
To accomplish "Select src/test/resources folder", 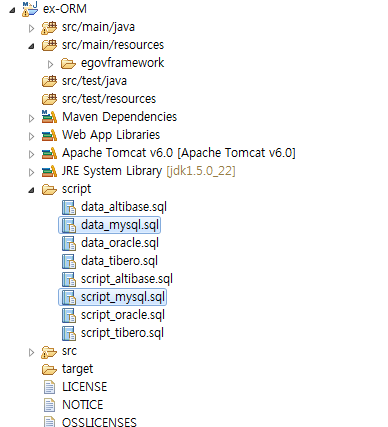I will (99, 99).
